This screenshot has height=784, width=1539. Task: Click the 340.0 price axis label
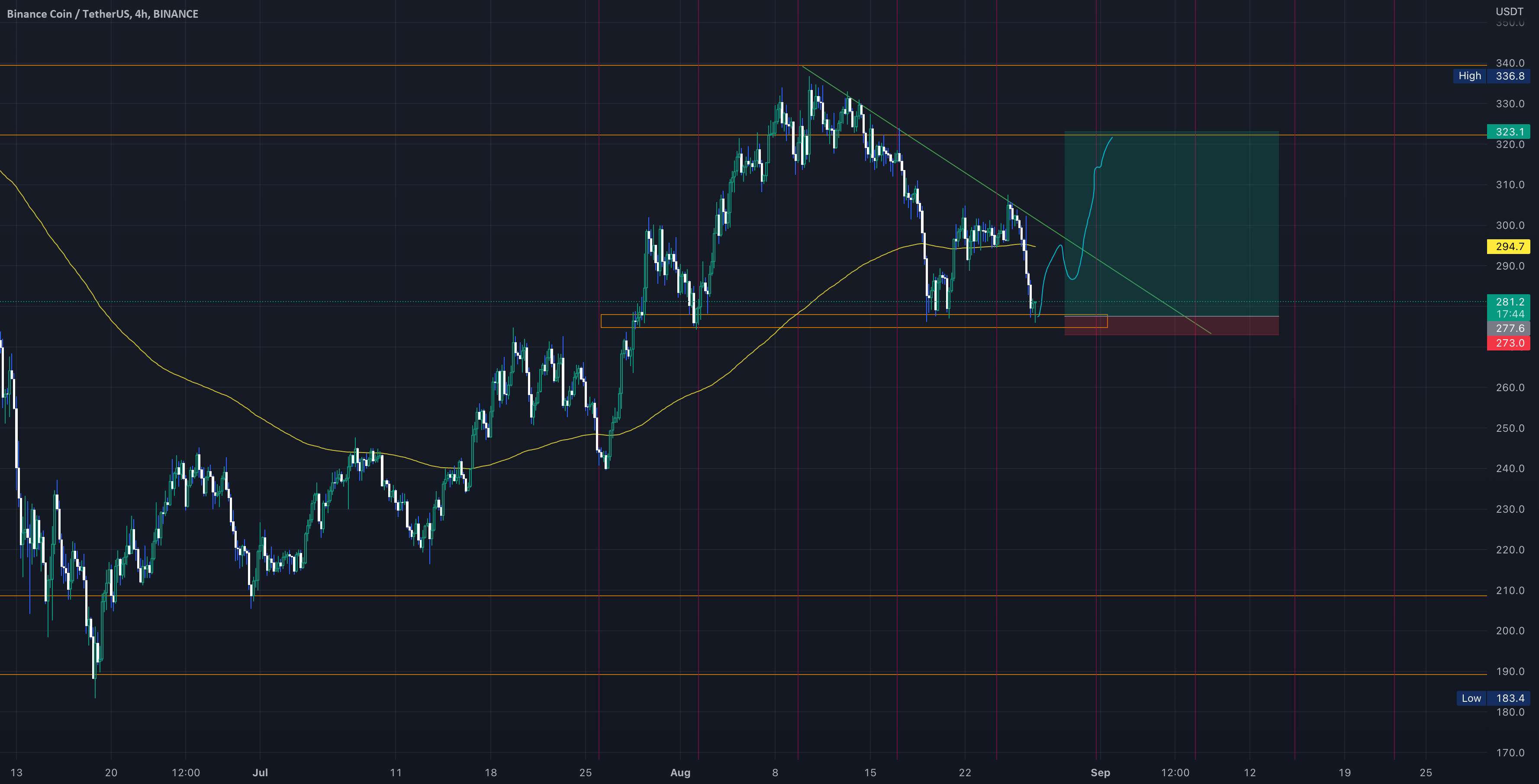[x=1510, y=63]
